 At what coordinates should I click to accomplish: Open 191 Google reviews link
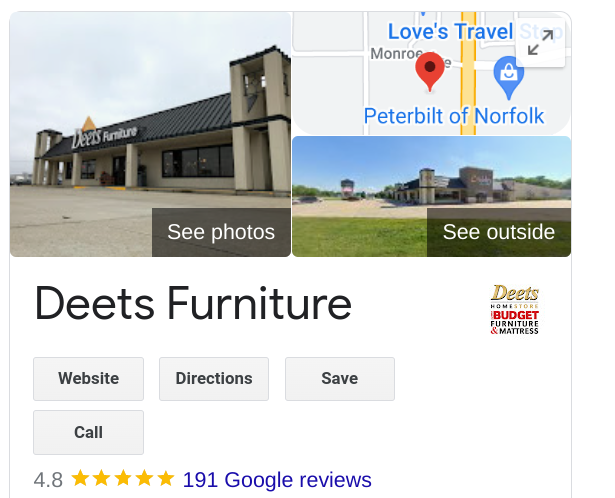[x=277, y=480]
